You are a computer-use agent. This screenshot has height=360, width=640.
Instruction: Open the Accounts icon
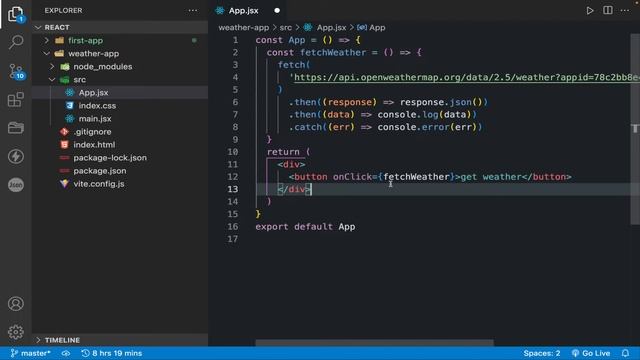pos(16,304)
